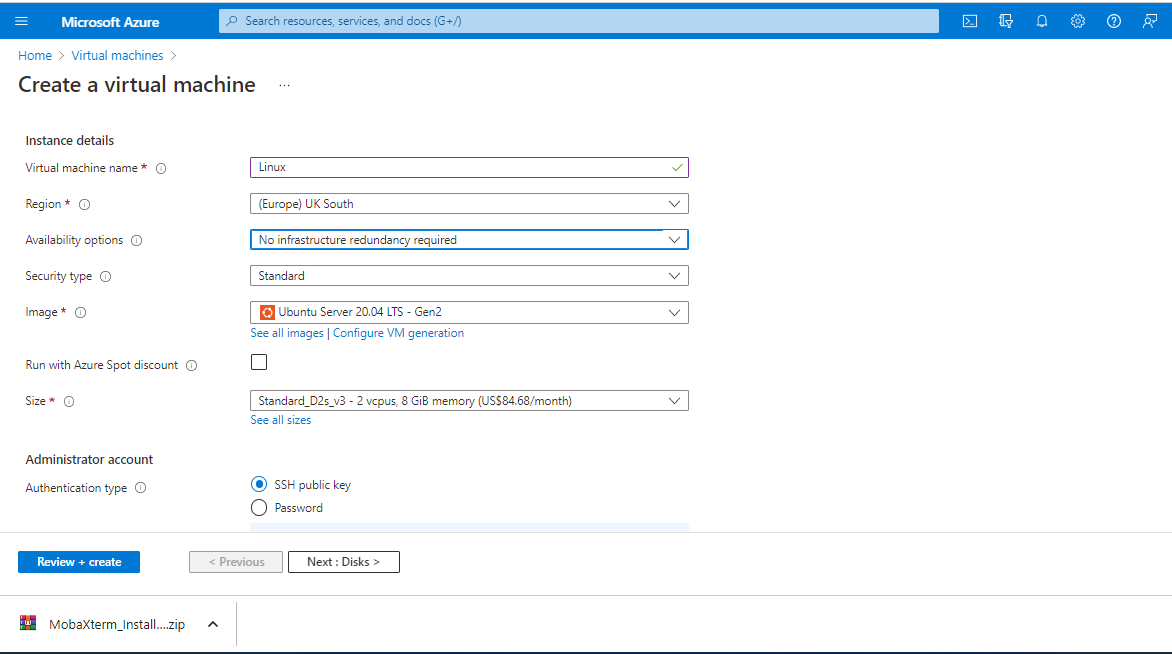Viewport: 1172px width, 654px height.
Task: Click the Virtual machine name field
Action: click(x=469, y=167)
